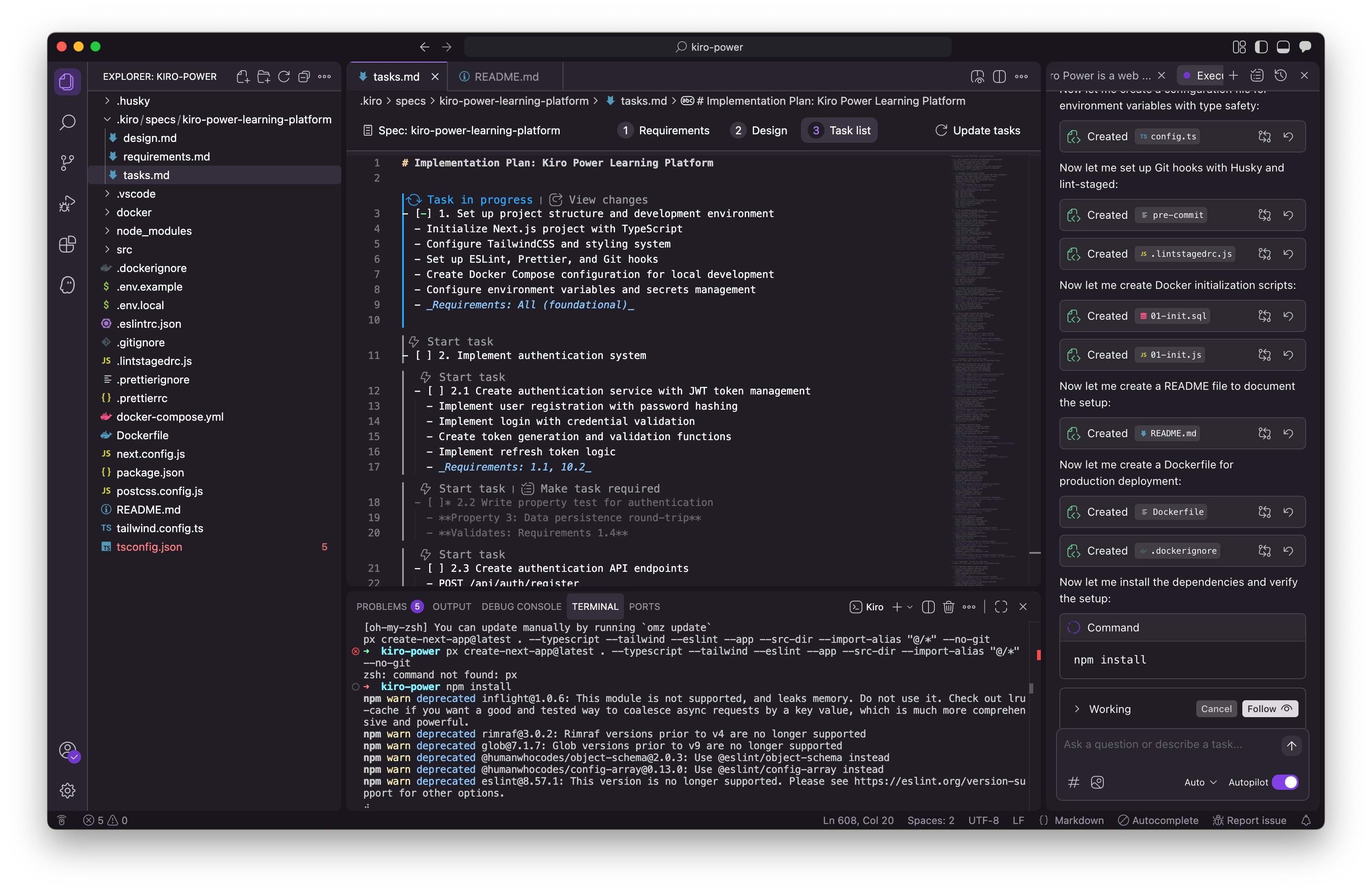Expand the node_modules folder
Screen dimensions: 1372x892
[154, 231]
